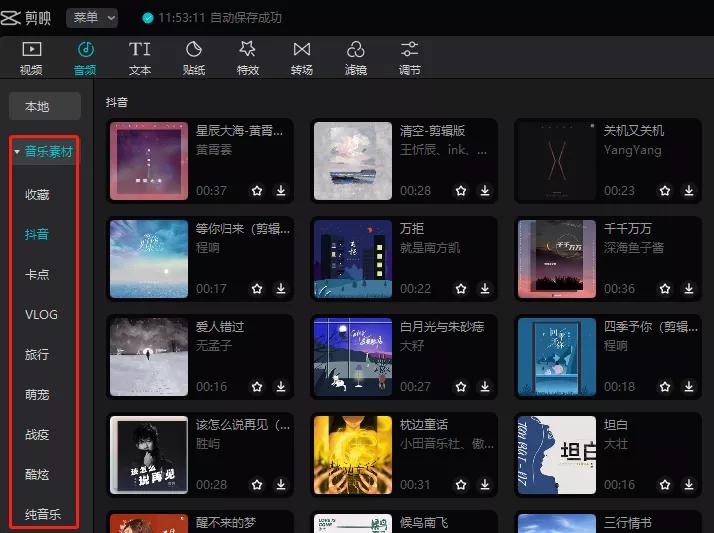Image resolution: width=714 pixels, height=533 pixels.
Task: Download the song 爱人错过
Action: click(x=281, y=386)
